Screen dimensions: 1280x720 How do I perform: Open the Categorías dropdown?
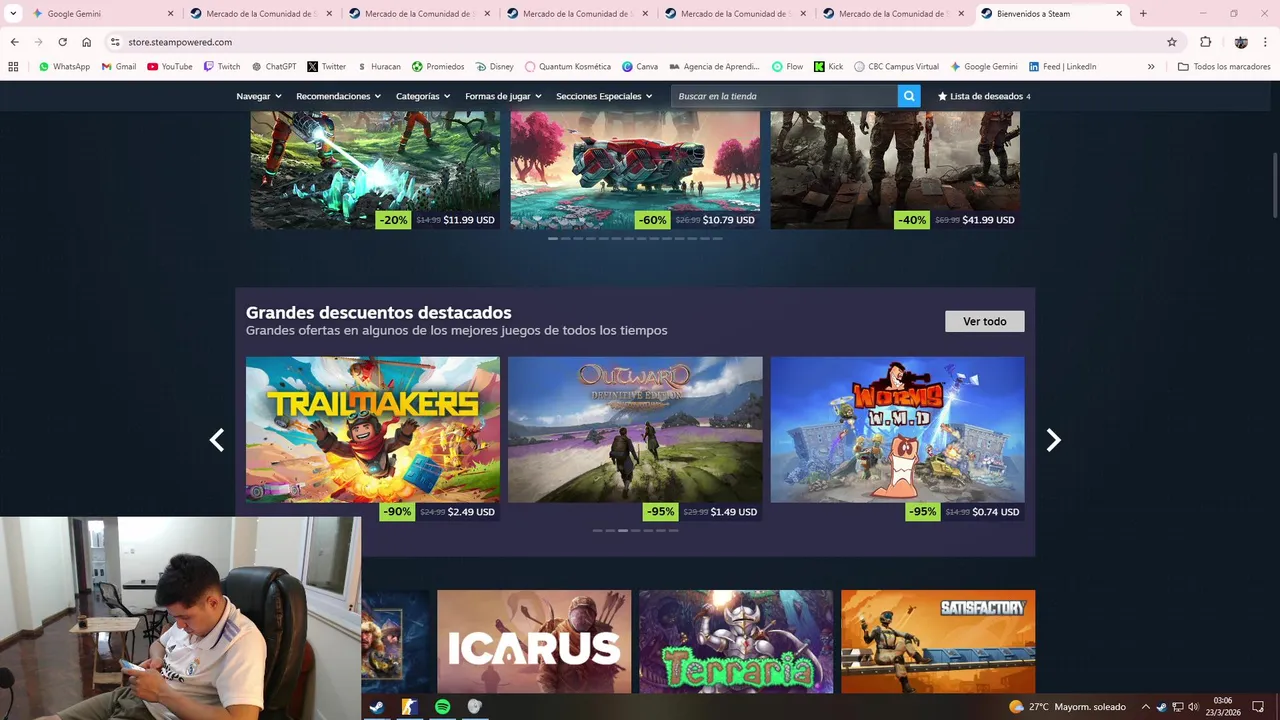coord(423,96)
